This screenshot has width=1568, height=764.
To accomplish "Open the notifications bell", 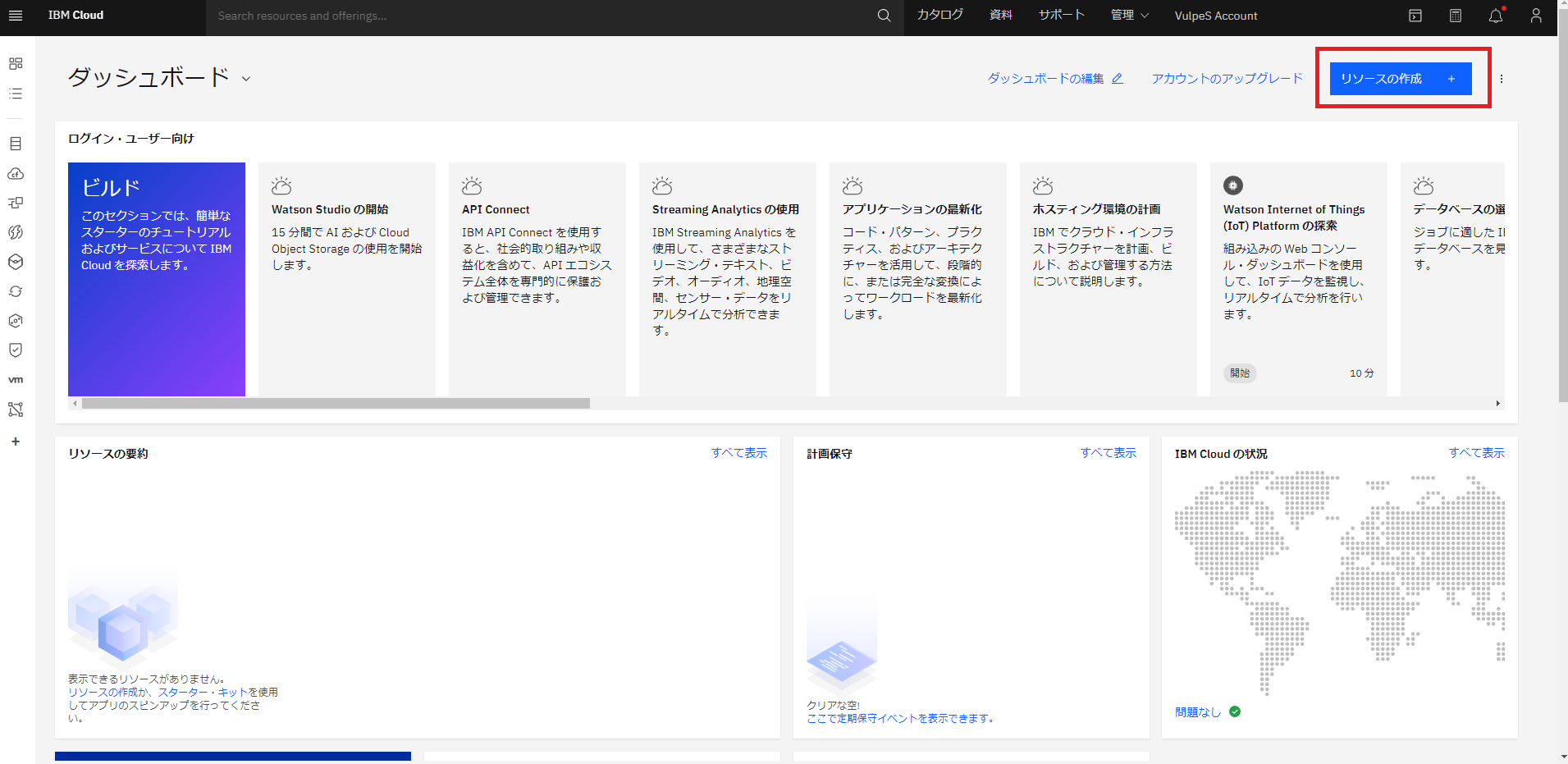I will coord(1496,15).
